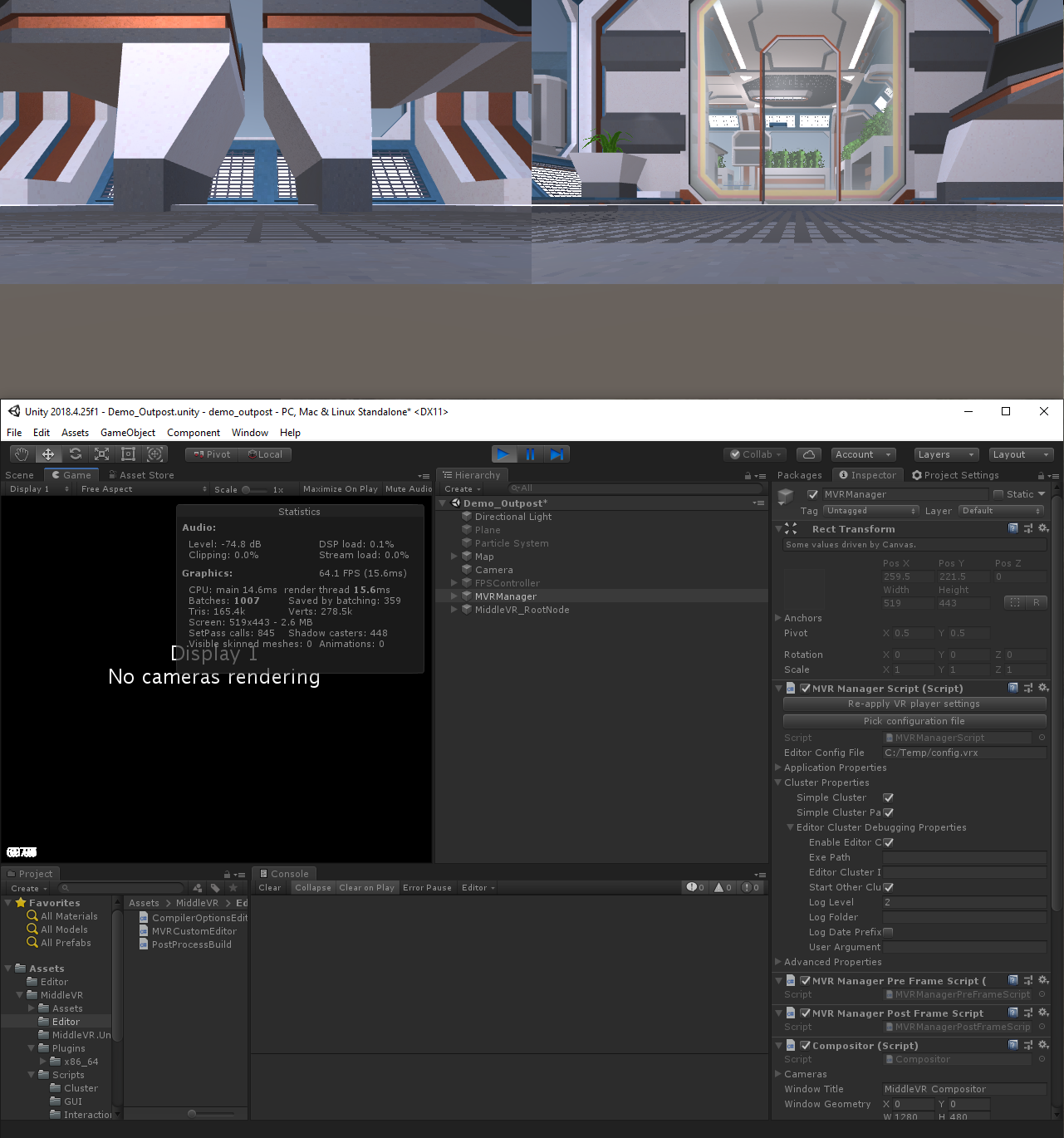Open MVR Manager Script help icon
Screen dimensions: 1064x1138
pos(1013,688)
